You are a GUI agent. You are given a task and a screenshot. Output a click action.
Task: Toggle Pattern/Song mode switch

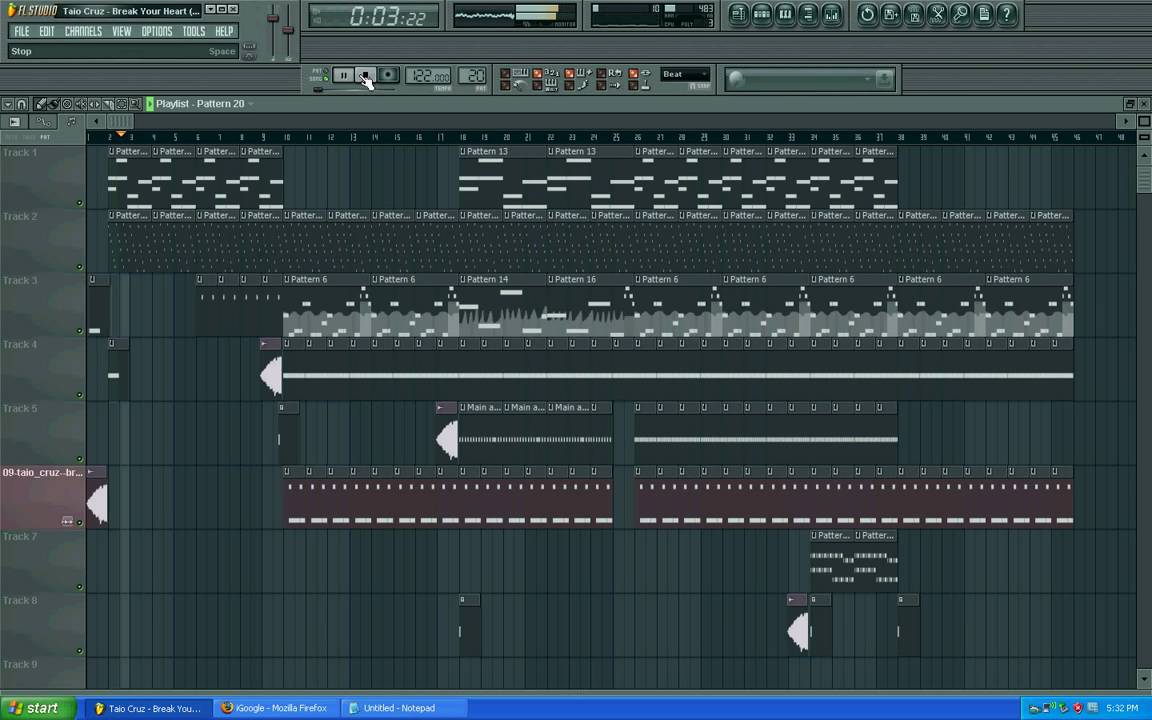(319, 74)
